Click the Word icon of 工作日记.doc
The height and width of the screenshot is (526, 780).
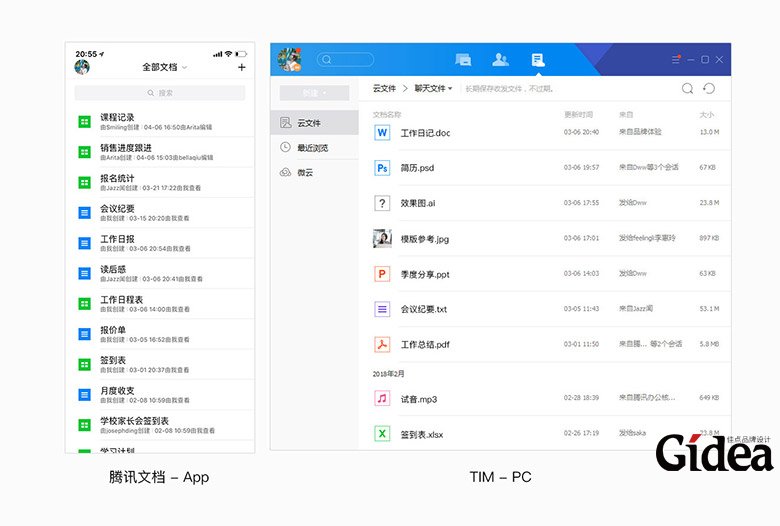point(382,132)
